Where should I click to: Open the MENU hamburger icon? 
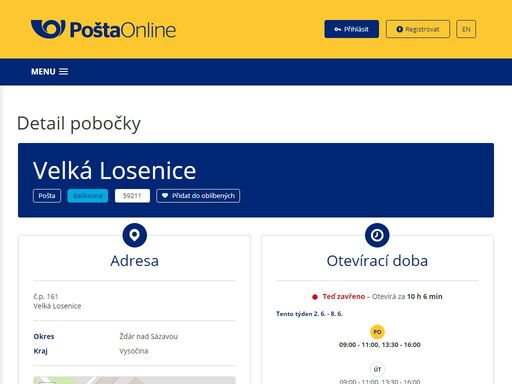click(x=63, y=72)
